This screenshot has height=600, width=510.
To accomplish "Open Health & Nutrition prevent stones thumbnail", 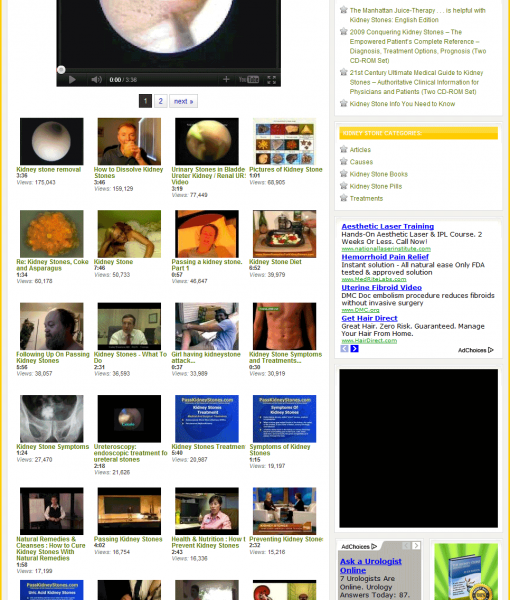I will coord(207,511).
